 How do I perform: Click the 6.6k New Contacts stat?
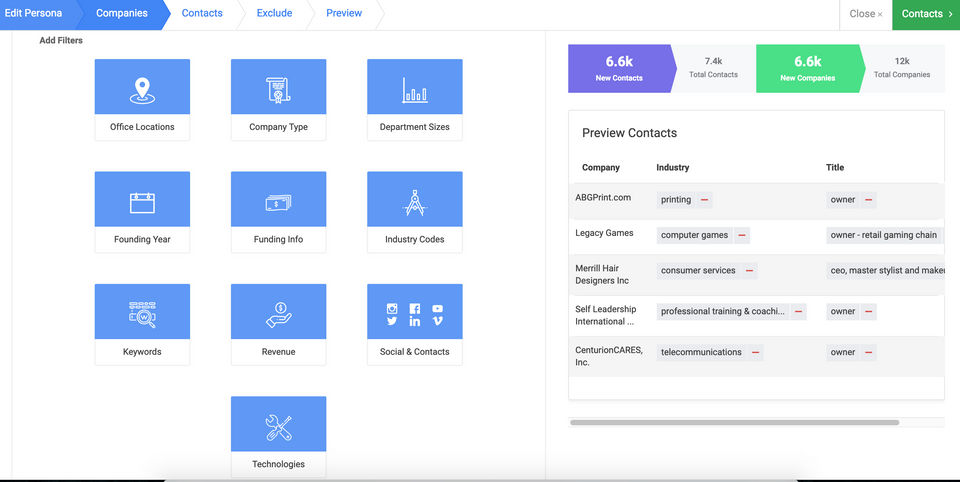[x=619, y=69]
